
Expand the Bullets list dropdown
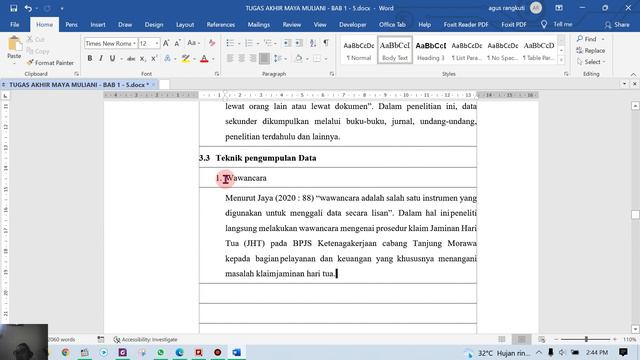tap(239, 43)
